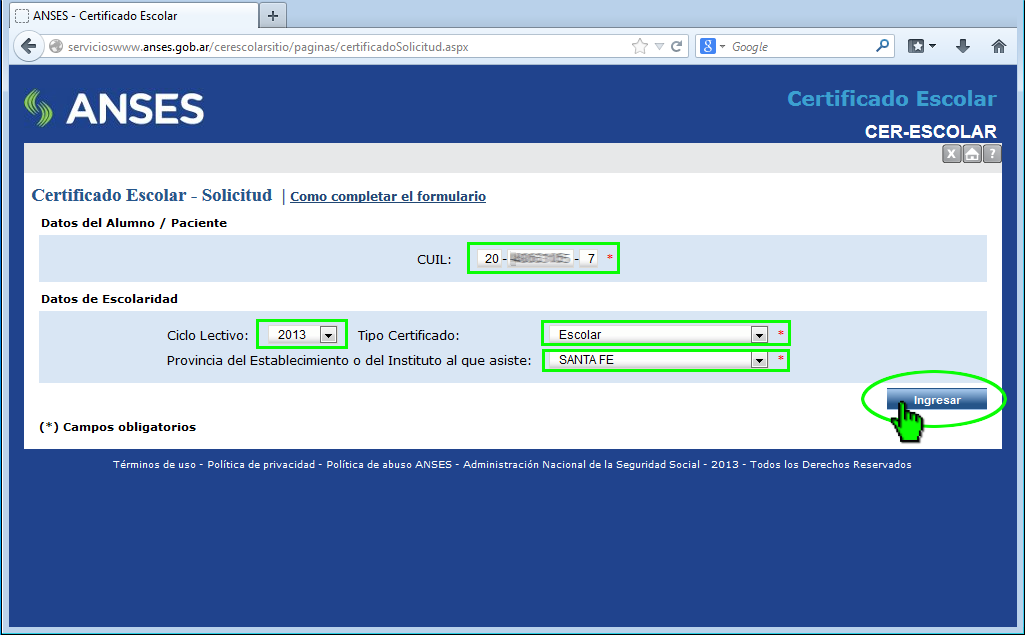Open the URL history dropdown arrow
Image resolution: width=1025 pixels, height=635 pixels.
click(659, 46)
